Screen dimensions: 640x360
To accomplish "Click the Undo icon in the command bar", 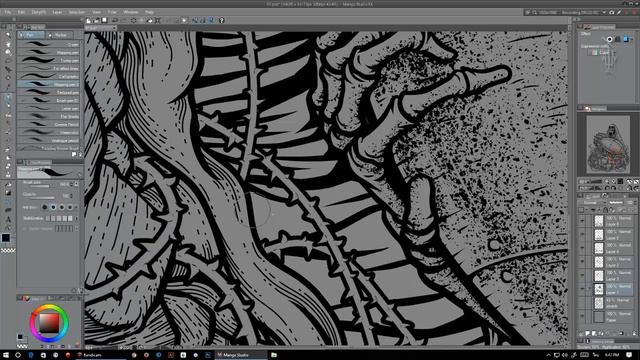I will click(x=115, y=20).
